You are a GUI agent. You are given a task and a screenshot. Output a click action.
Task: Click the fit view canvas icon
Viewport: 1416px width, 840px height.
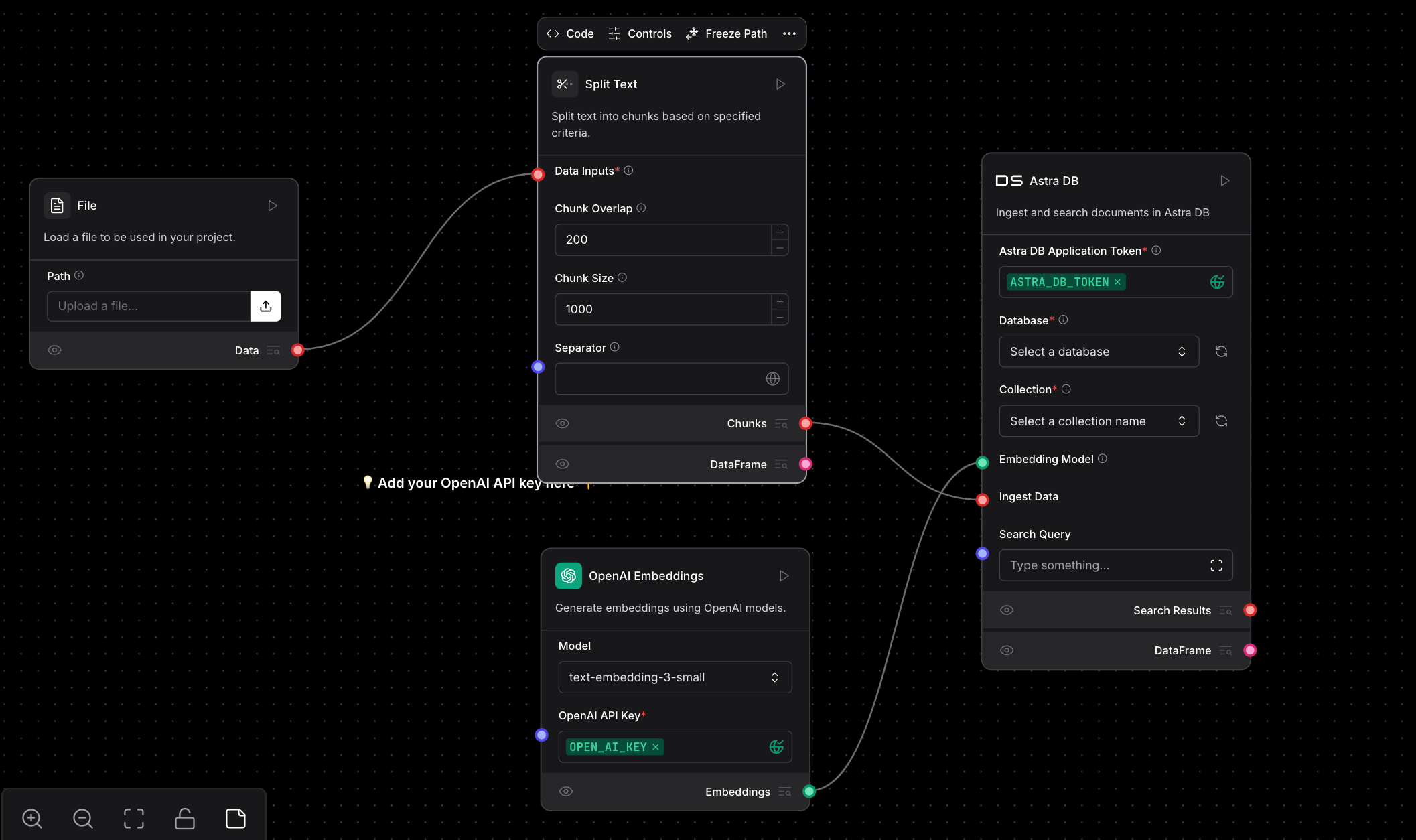point(134,818)
